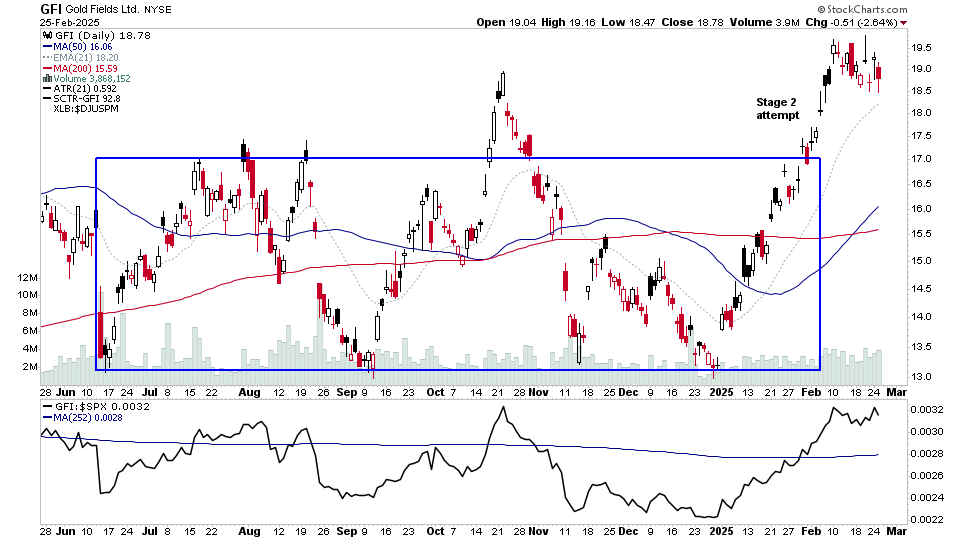Click the blue MA(50) legend line swatch
Screen dimensions: 960x540
[47, 47]
